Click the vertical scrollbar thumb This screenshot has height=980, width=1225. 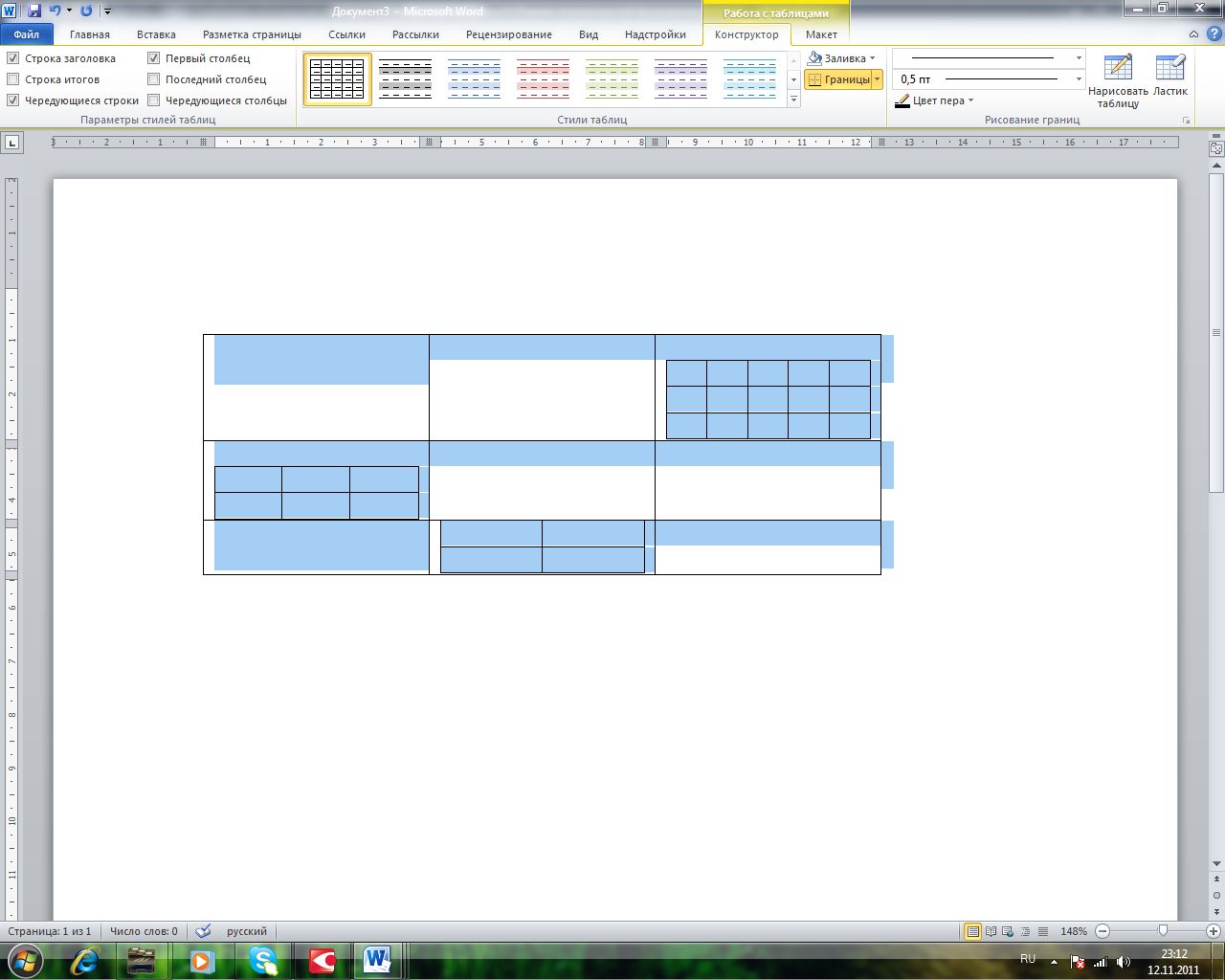click(1216, 332)
